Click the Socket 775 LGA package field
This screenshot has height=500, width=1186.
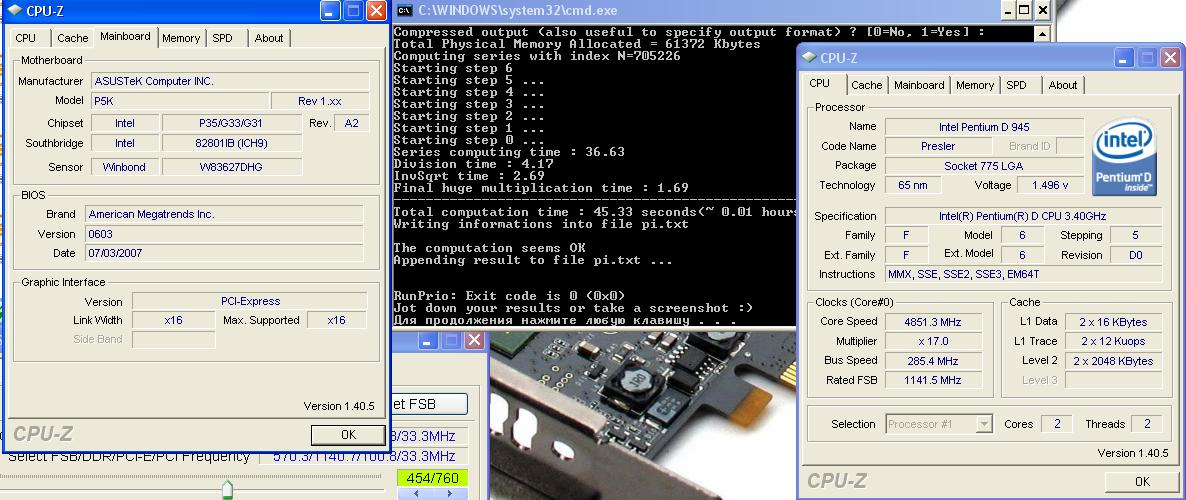coord(984,166)
